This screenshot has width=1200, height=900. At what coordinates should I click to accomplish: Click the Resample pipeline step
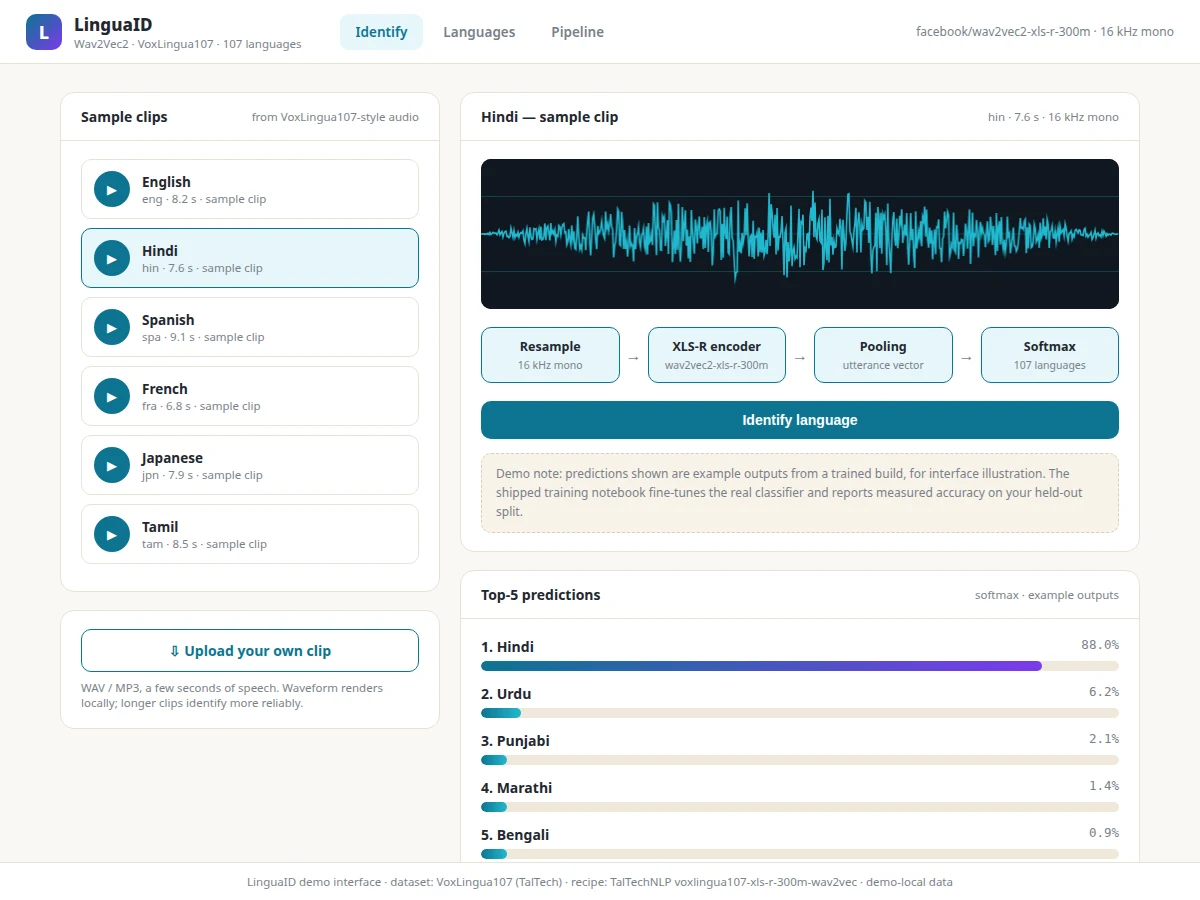[550, 355]
